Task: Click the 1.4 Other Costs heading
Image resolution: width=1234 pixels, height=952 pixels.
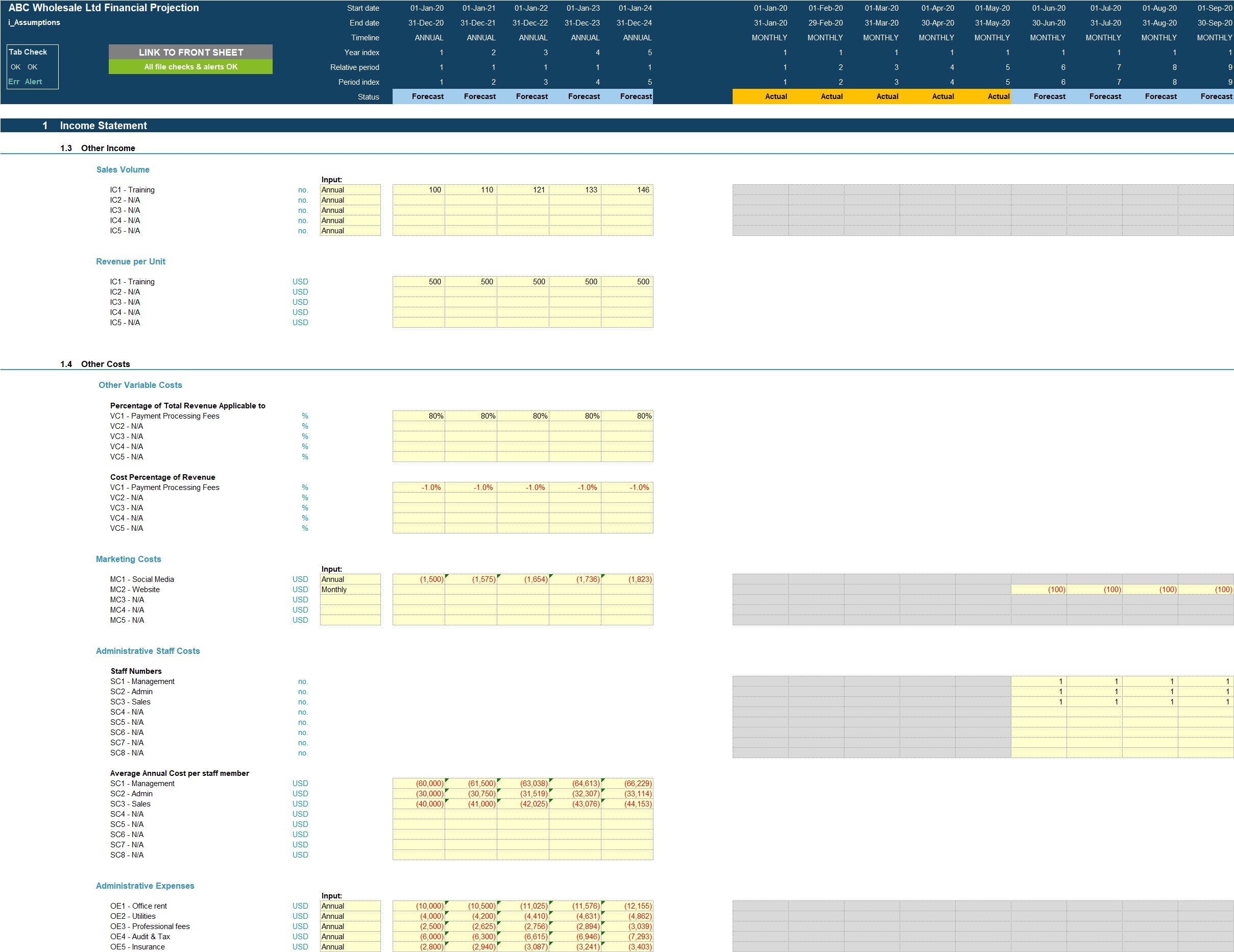Action: [x=95, y=364]
